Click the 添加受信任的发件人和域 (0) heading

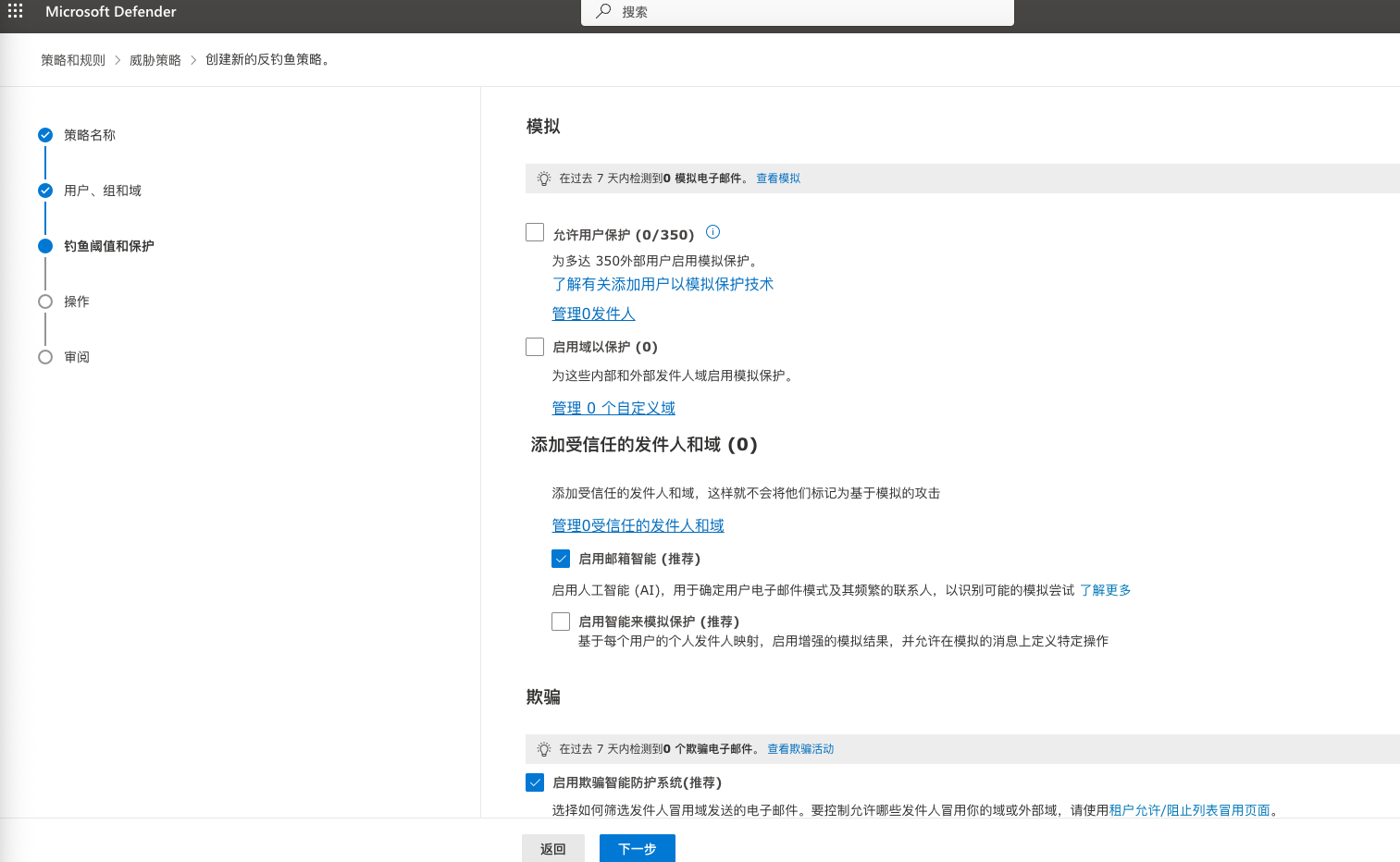click(644, 445)
